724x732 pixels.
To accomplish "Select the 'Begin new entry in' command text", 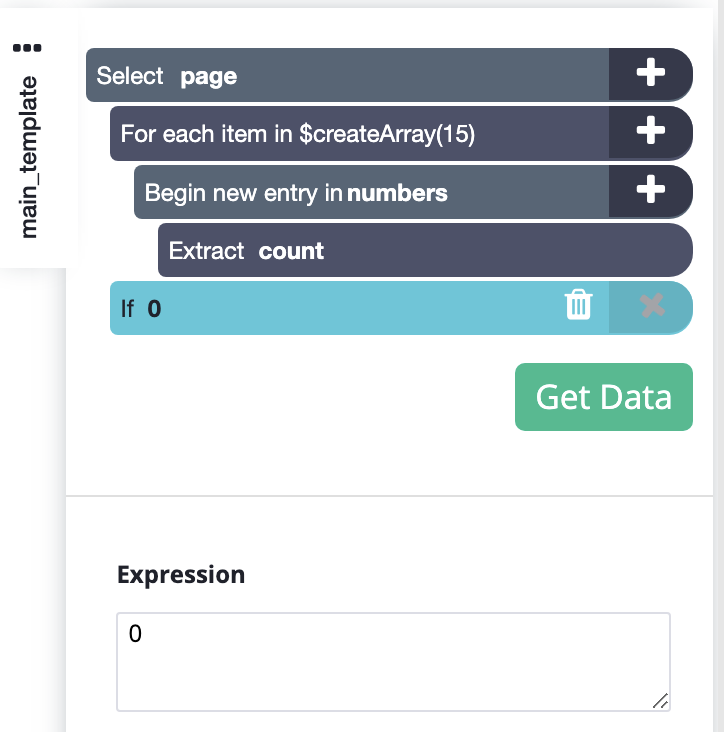I will 243,193.
